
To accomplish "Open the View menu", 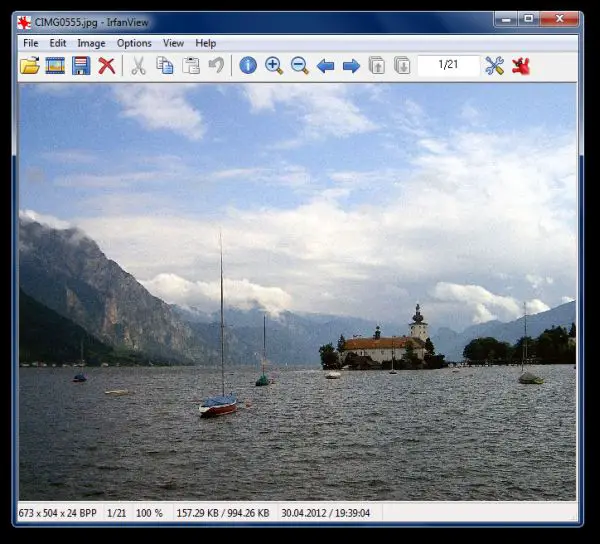I will tap(173, 43).
